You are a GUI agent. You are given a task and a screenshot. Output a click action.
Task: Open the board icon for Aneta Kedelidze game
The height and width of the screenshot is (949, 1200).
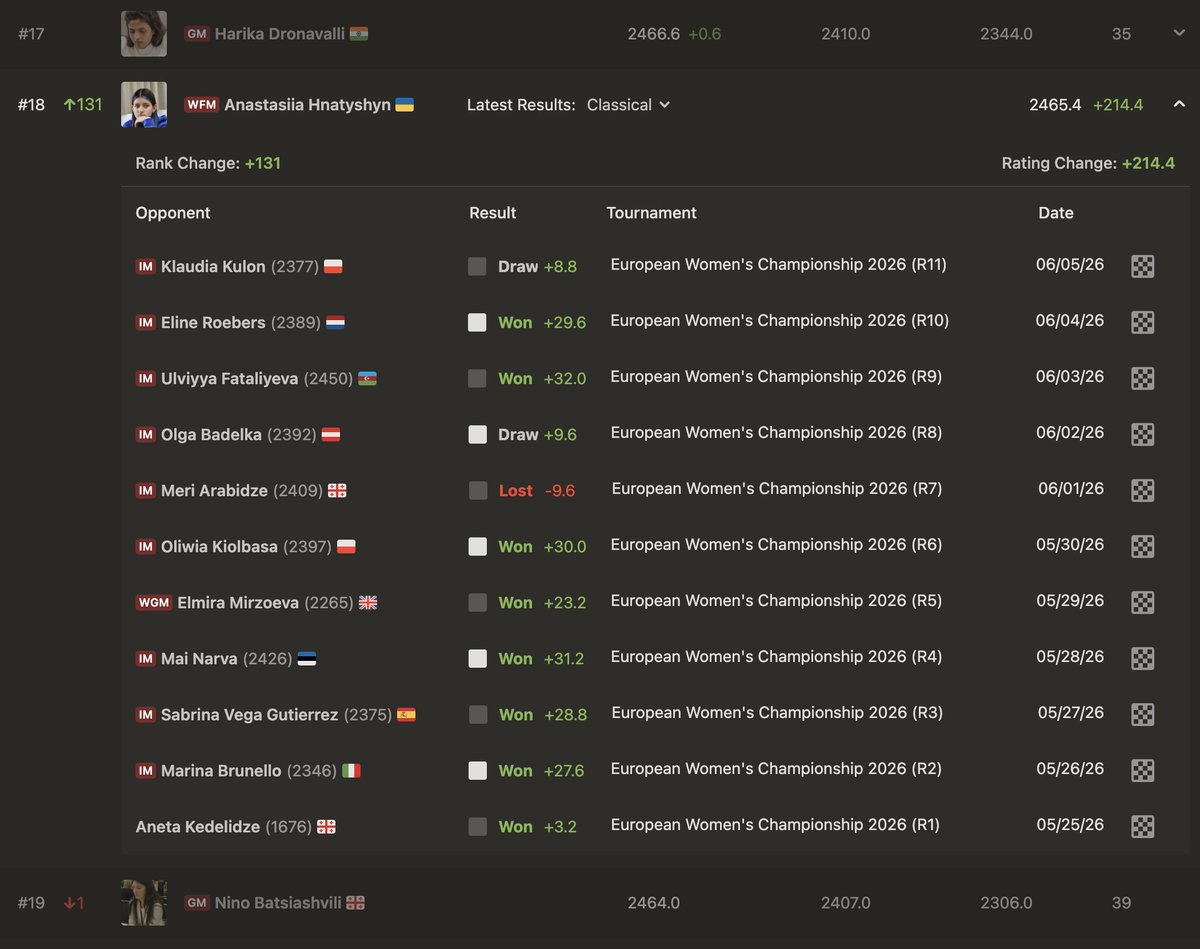[1142, 826]
